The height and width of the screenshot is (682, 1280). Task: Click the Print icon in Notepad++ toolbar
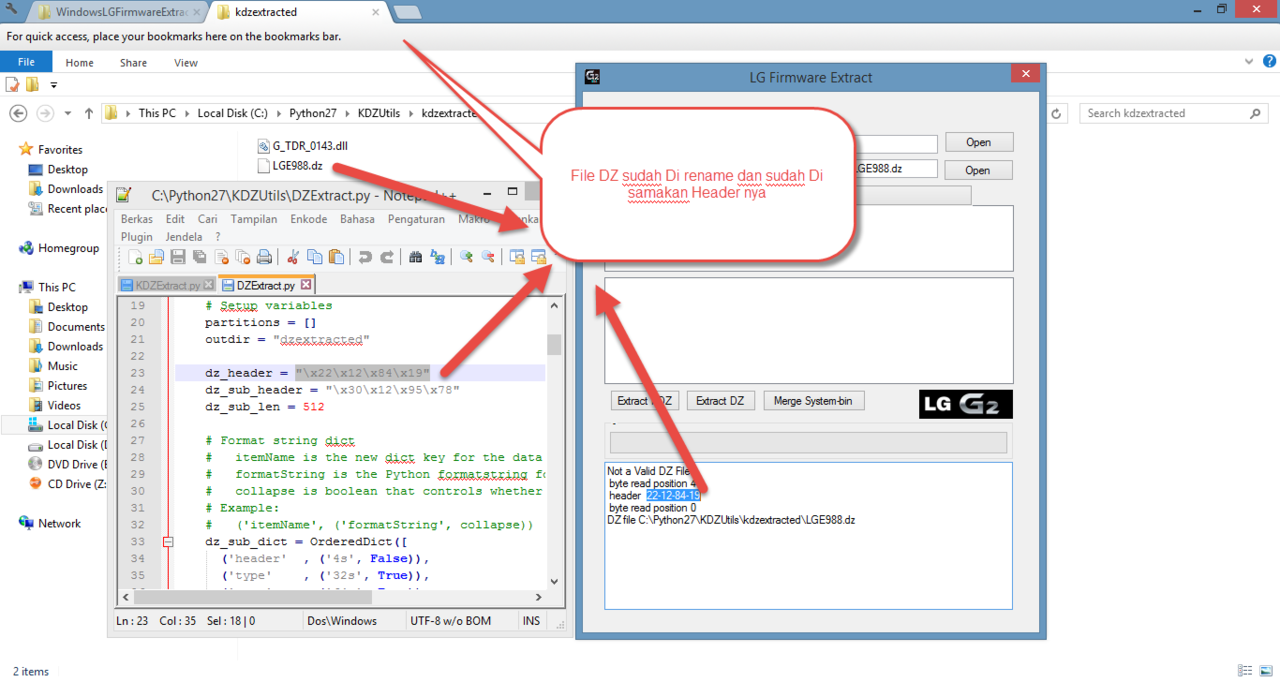coord(264,258)
